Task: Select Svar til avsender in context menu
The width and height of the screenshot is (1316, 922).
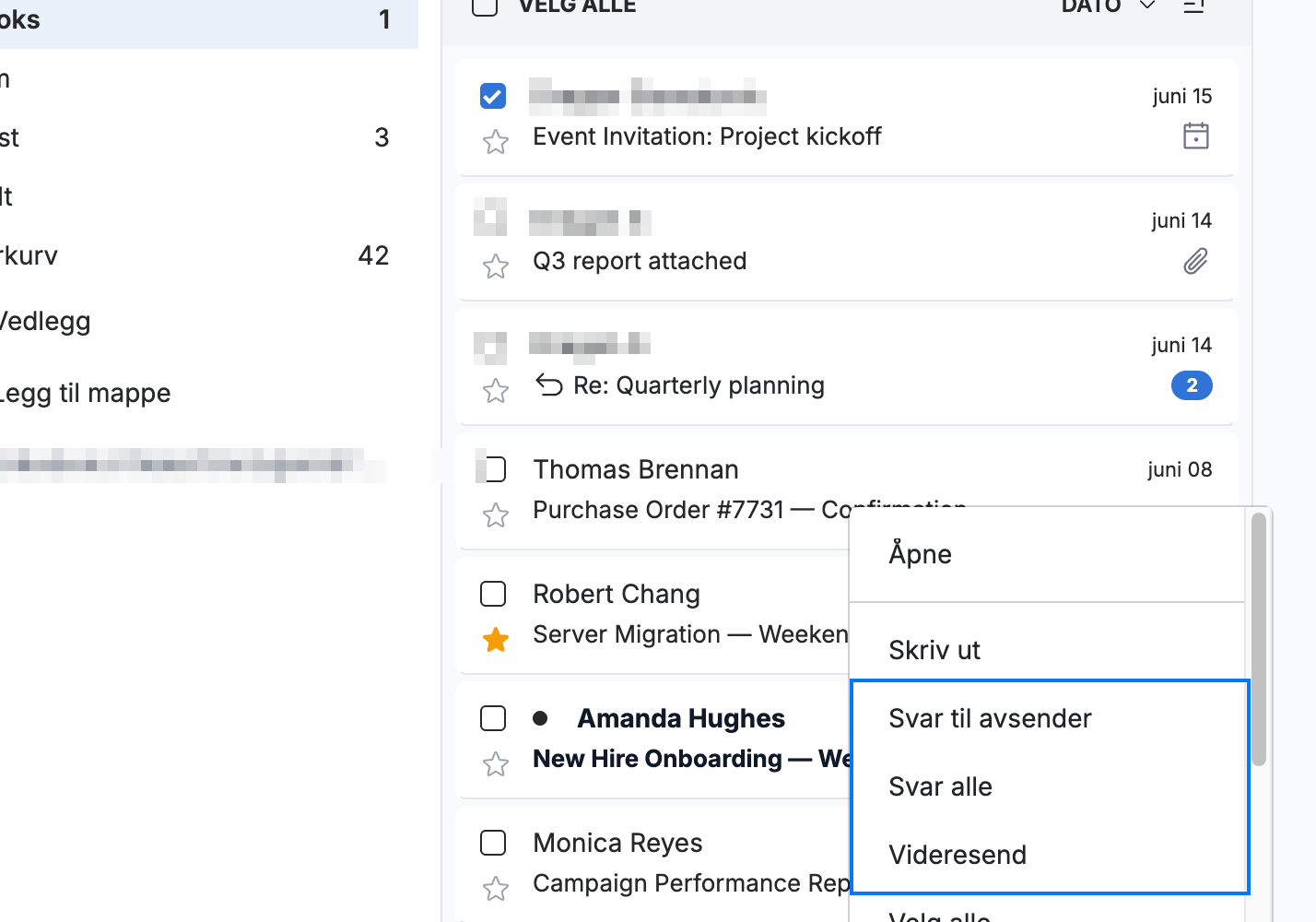Action: (1047, 718)
